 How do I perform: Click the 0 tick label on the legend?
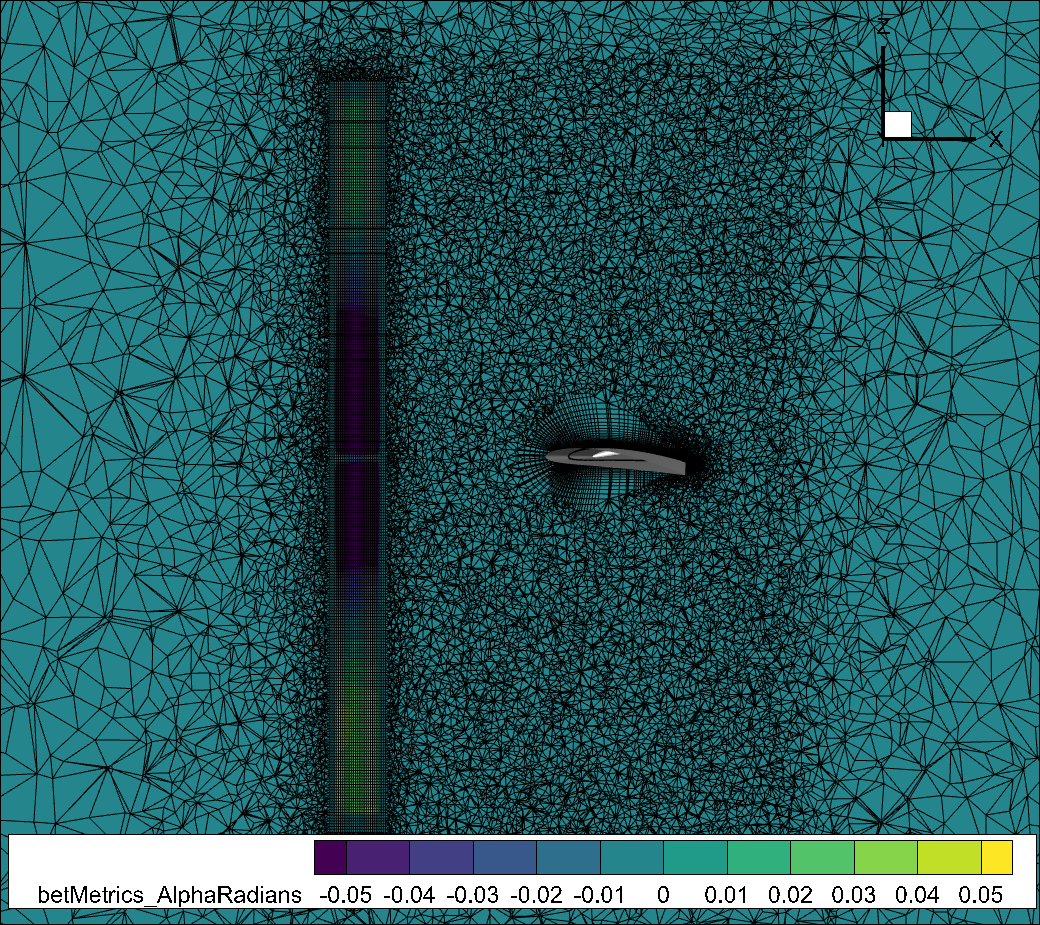[x=663, y=895]
